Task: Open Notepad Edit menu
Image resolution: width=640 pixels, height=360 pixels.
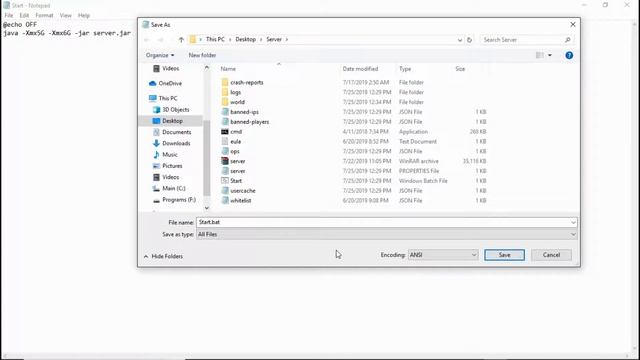Action: point(24,16)
